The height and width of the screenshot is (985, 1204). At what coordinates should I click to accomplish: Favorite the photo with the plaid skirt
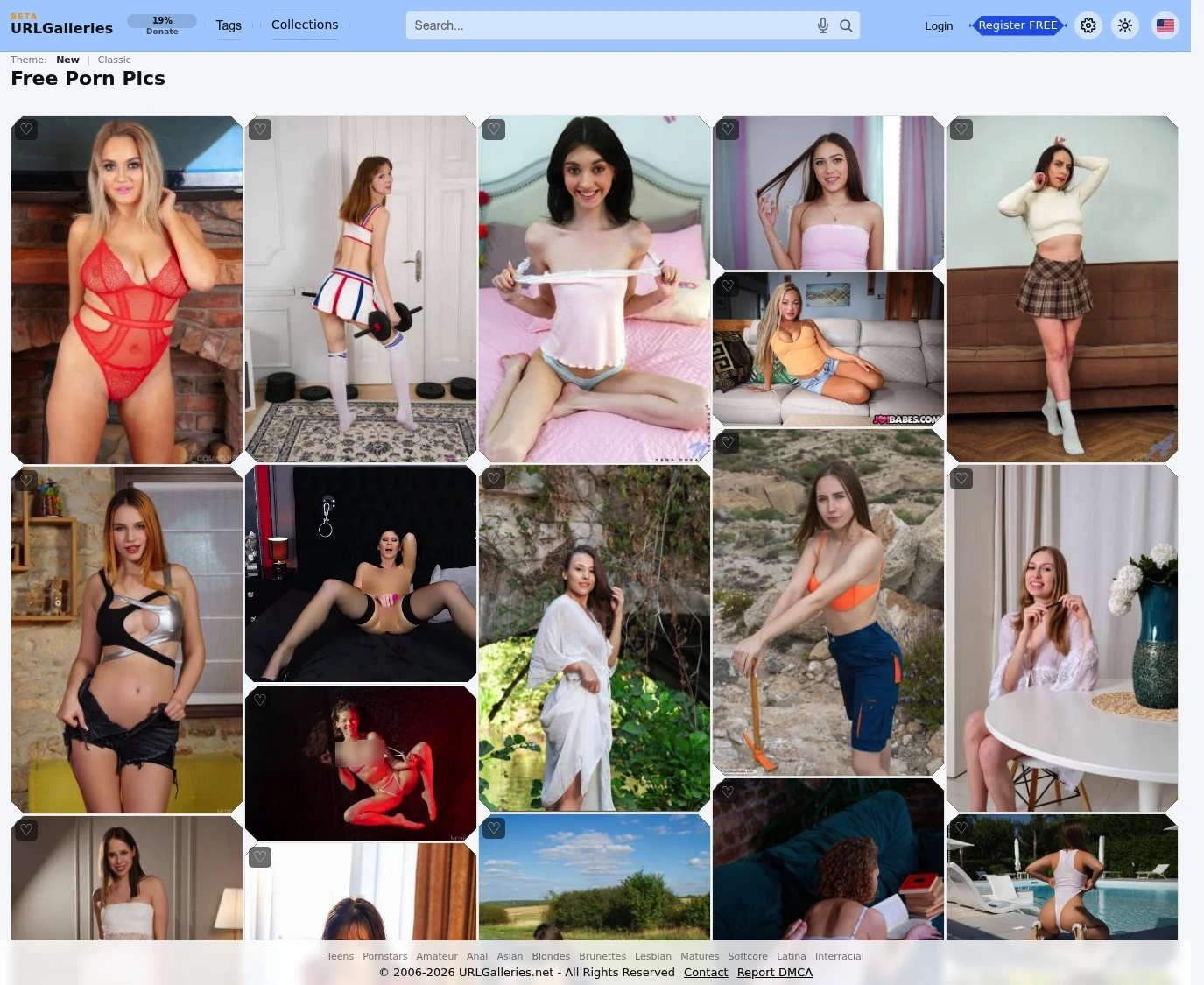click(961, 130)
